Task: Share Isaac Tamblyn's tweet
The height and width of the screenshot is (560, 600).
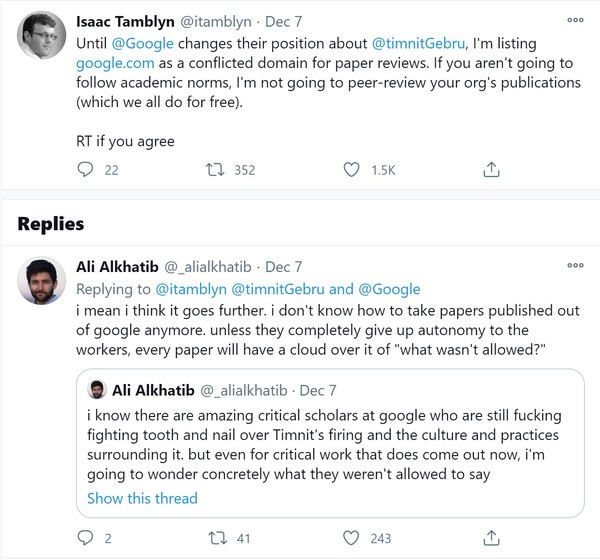Action: (x=491, y=170)
